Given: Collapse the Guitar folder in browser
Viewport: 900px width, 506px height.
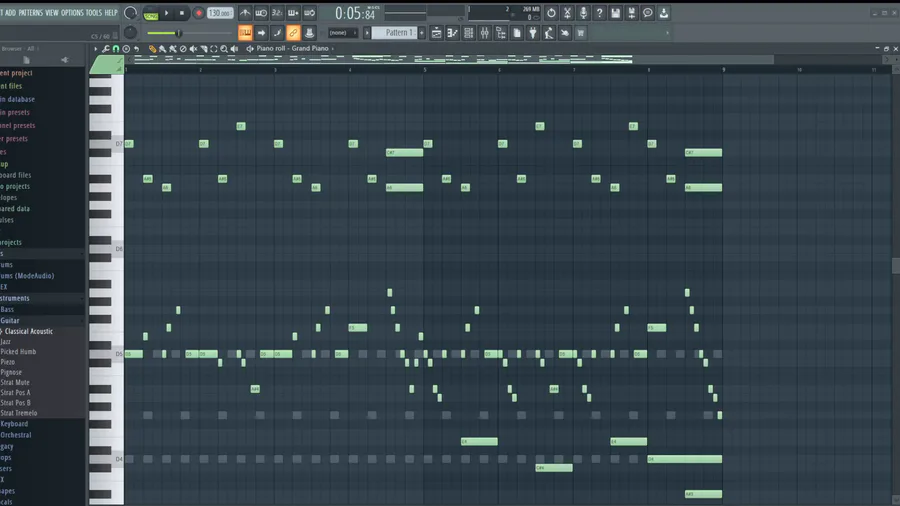Looking at the screenshot, I should tap(10, 320).
